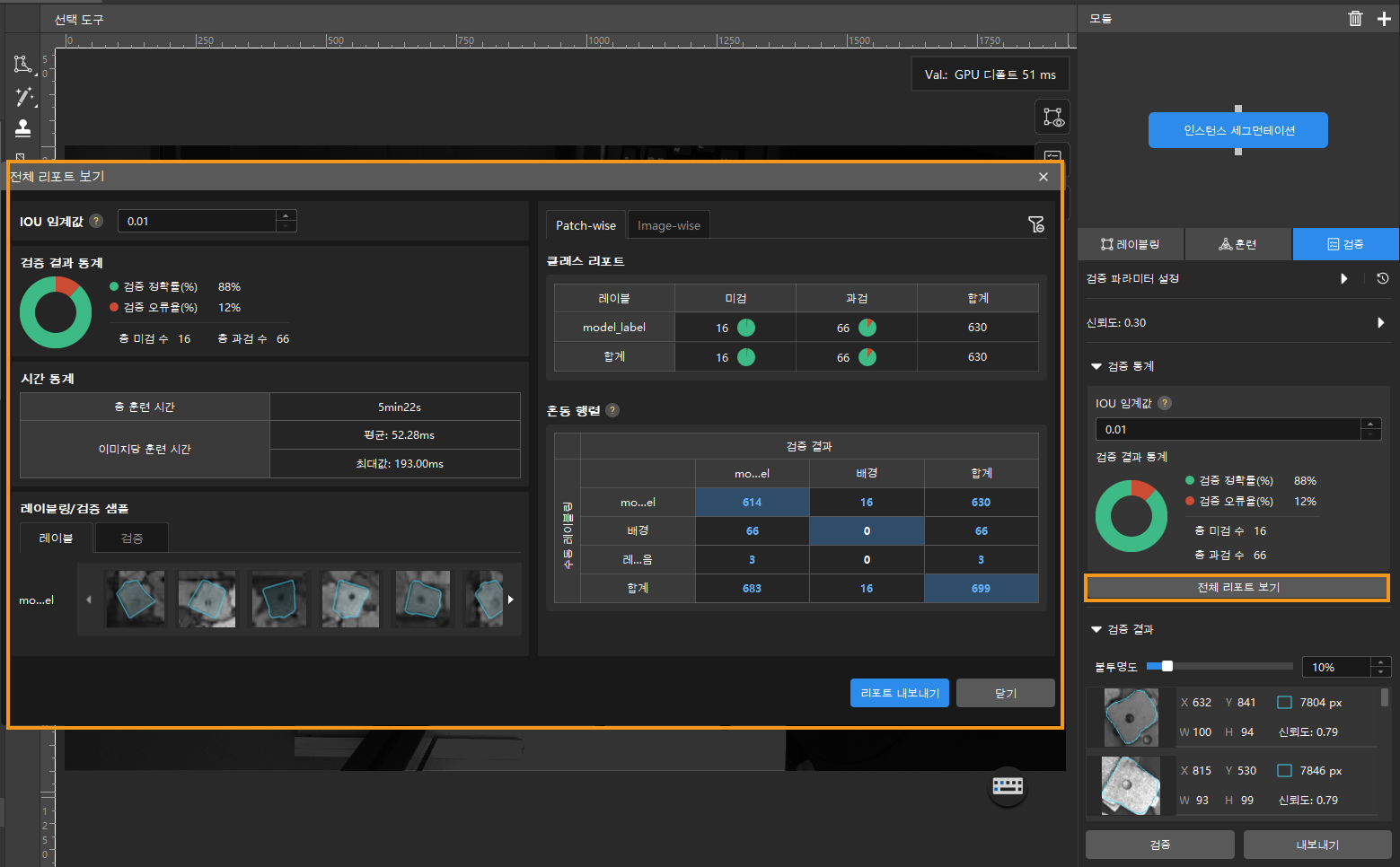Toggle annotation visibility eye icon on canvas

[x=1052, y=118]
